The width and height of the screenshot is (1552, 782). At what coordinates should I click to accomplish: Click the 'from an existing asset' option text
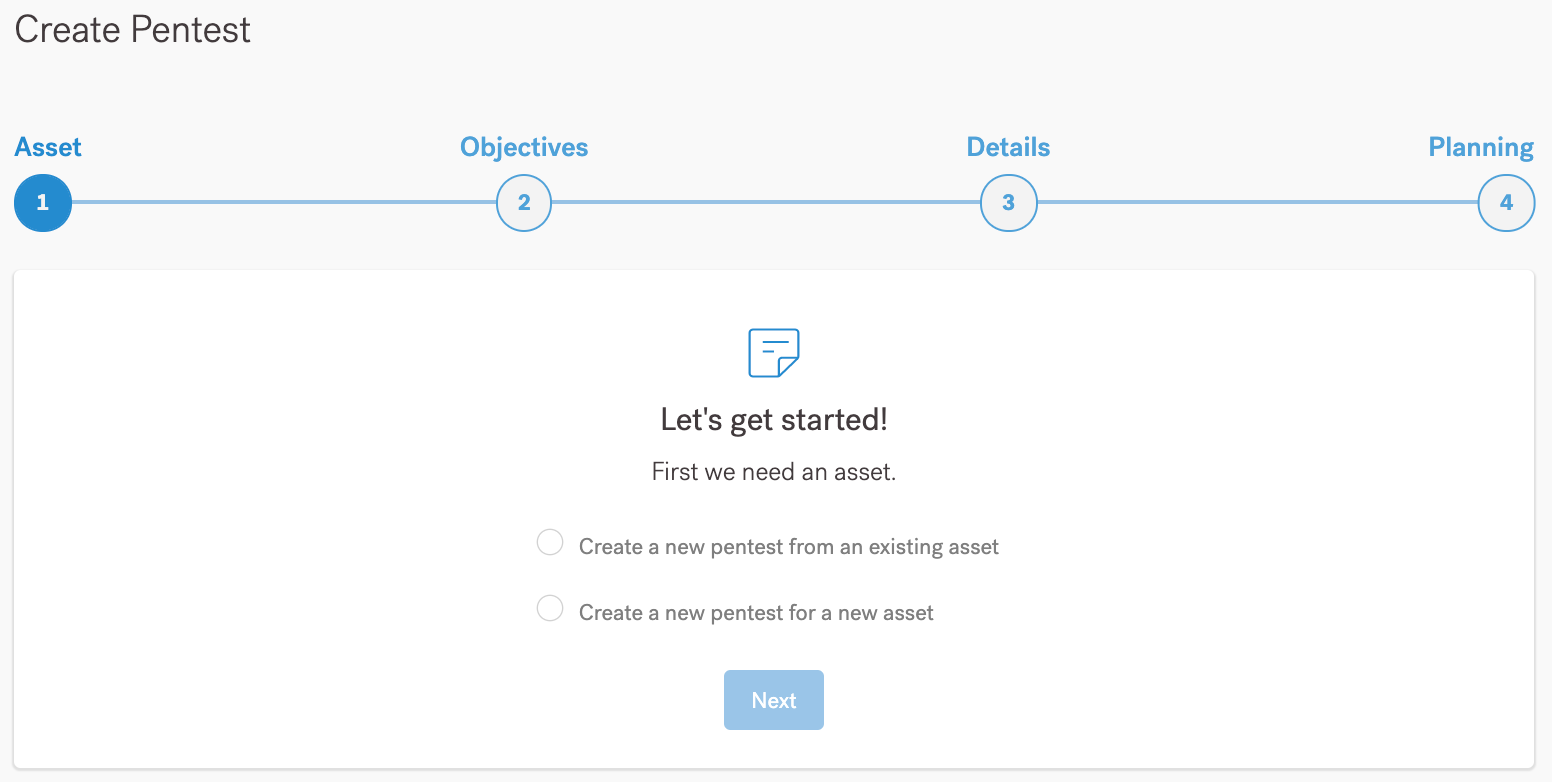coord(788,547)
